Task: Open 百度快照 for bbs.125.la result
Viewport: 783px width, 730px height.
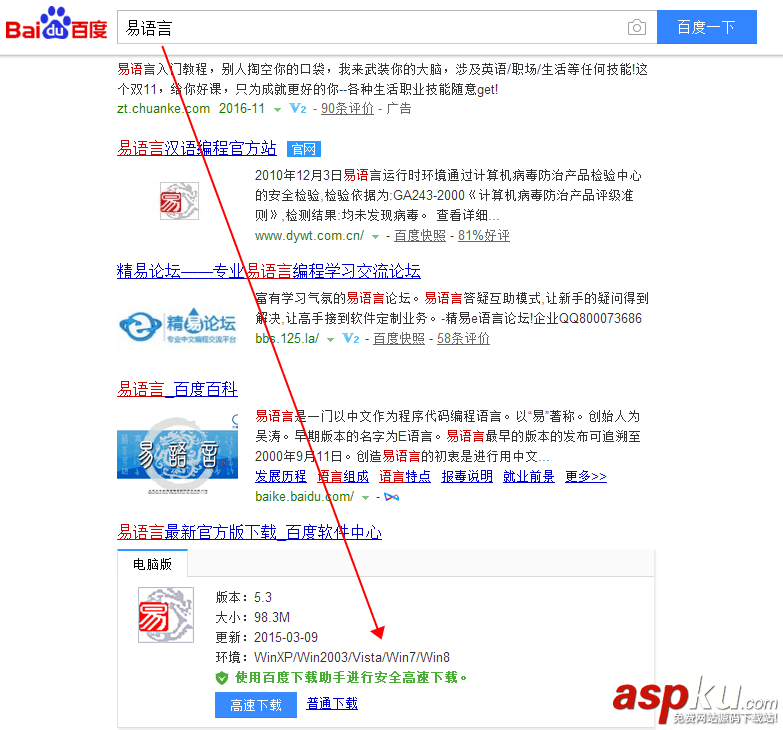Action: (x=399, y=339)
